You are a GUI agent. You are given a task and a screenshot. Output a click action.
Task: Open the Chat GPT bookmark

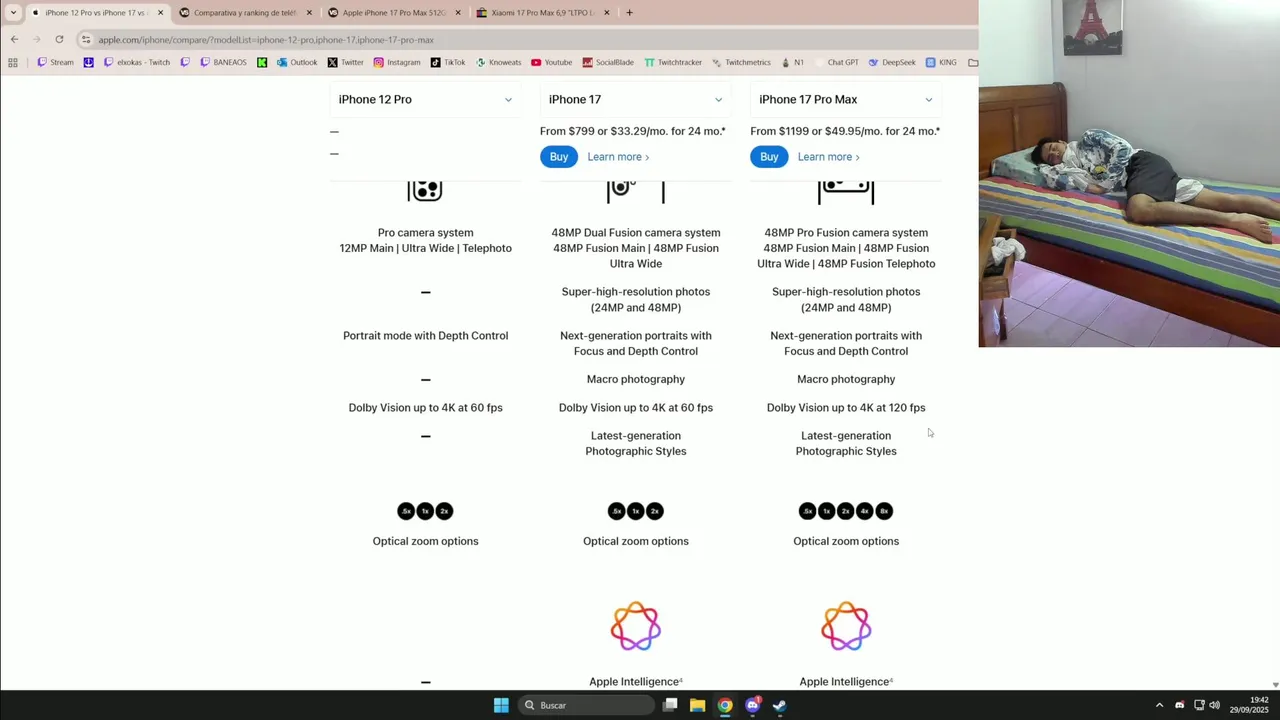coord(836,62)
